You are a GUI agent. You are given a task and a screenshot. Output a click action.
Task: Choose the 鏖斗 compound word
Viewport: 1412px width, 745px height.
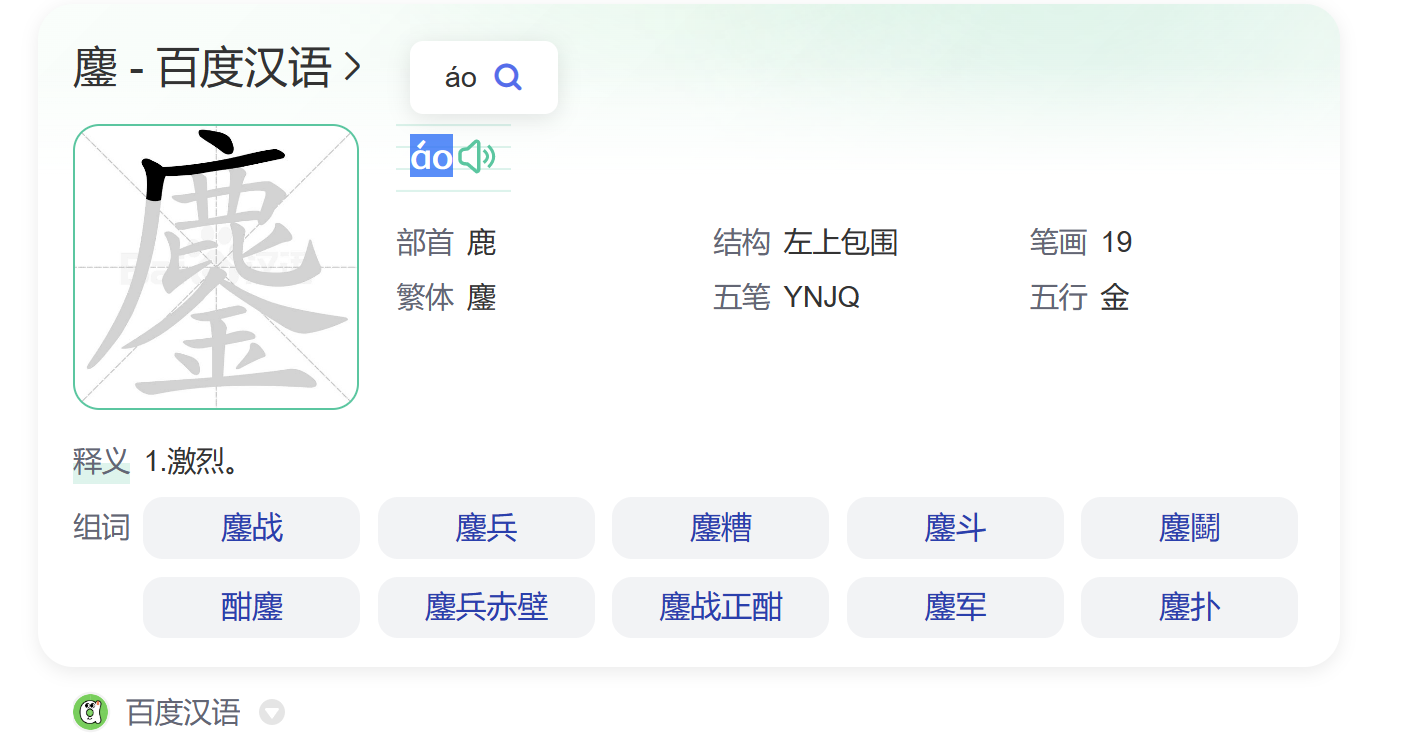click(955, 528)
